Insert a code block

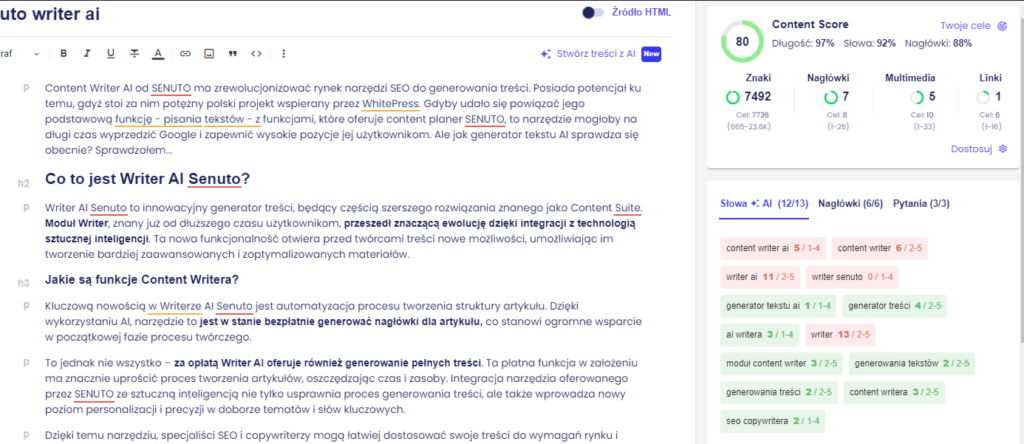pos(256,54)
